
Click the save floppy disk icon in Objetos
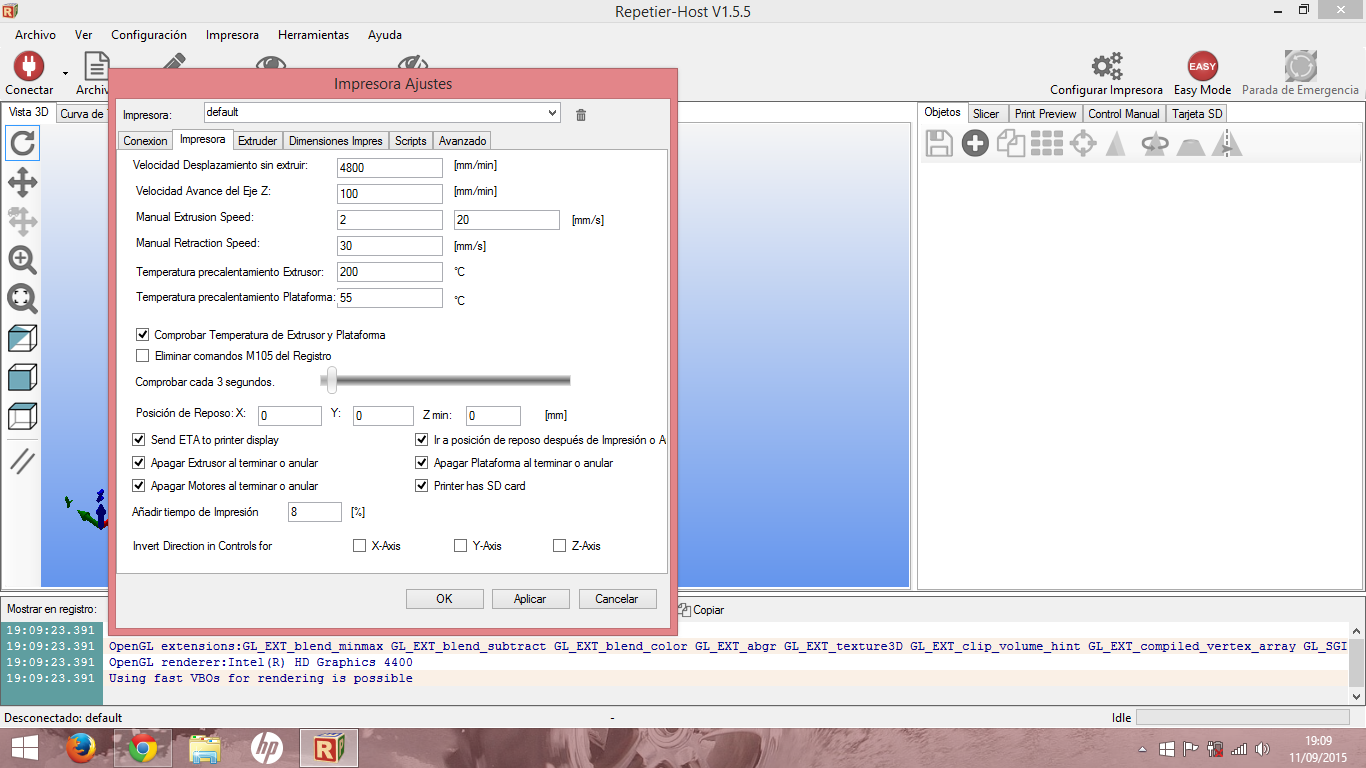coord(939,144)
